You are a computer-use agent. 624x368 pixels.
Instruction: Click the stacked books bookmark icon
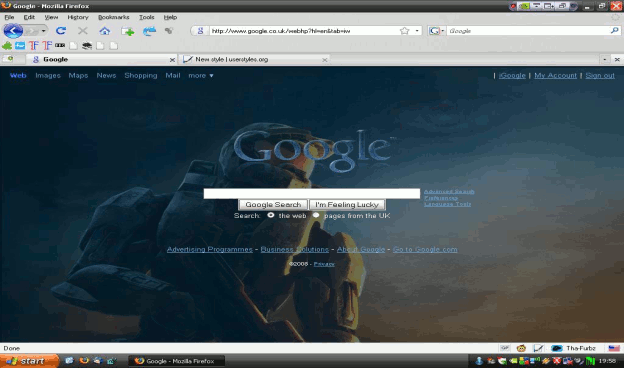[87, 46]
